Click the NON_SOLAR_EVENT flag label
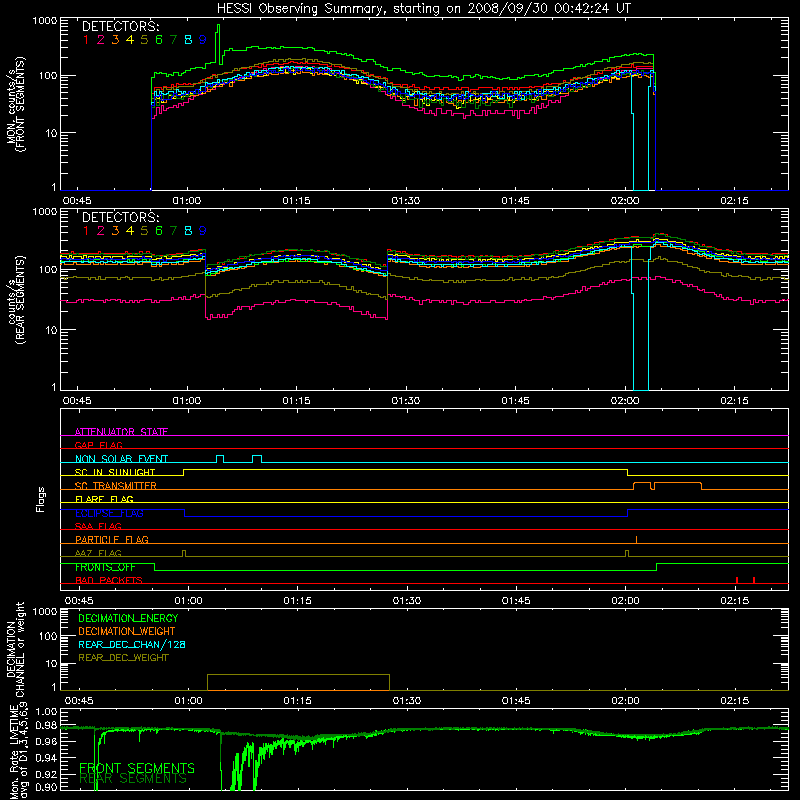 click(121, 459)
